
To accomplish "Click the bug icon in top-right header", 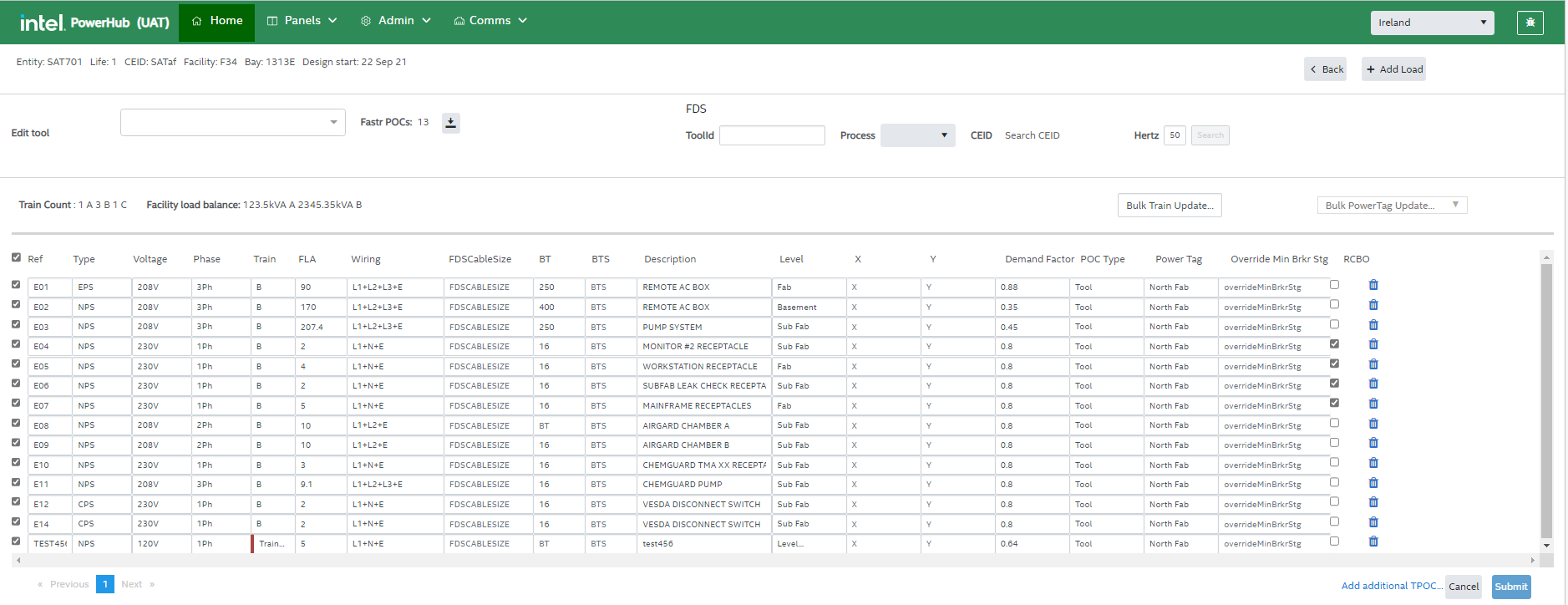I will click(x=1530, y=23).
